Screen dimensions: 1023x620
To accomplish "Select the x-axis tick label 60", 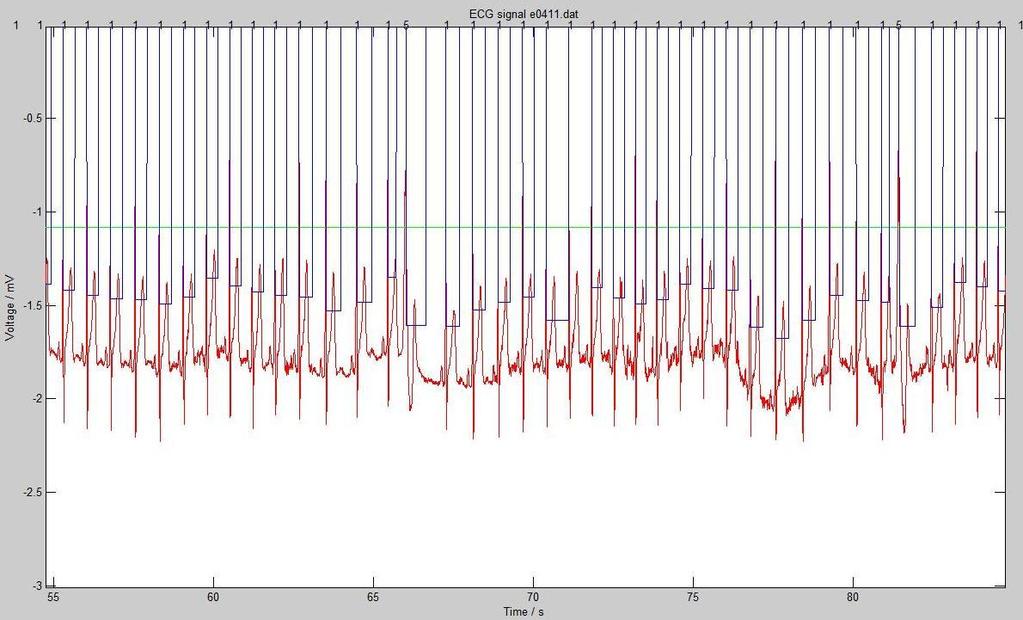I will pyautogui.click(x=213, y=597).
